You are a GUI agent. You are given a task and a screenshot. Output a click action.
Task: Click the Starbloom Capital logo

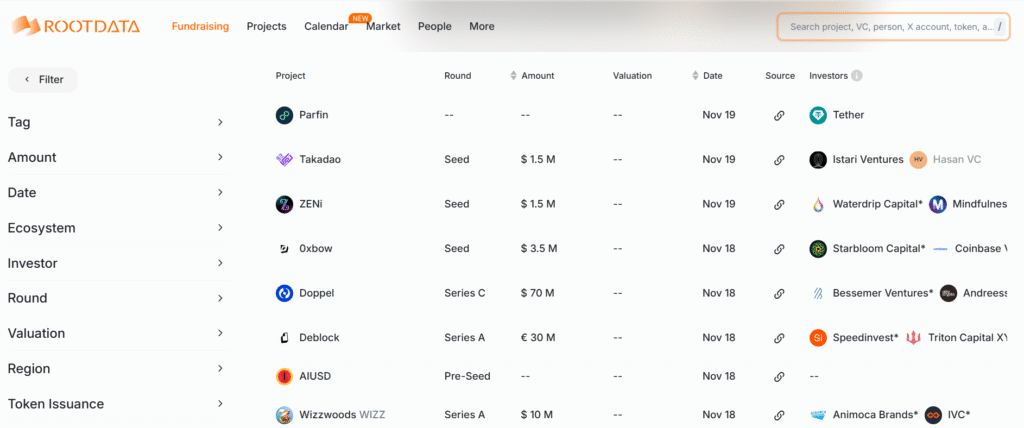tap(818, 248)
